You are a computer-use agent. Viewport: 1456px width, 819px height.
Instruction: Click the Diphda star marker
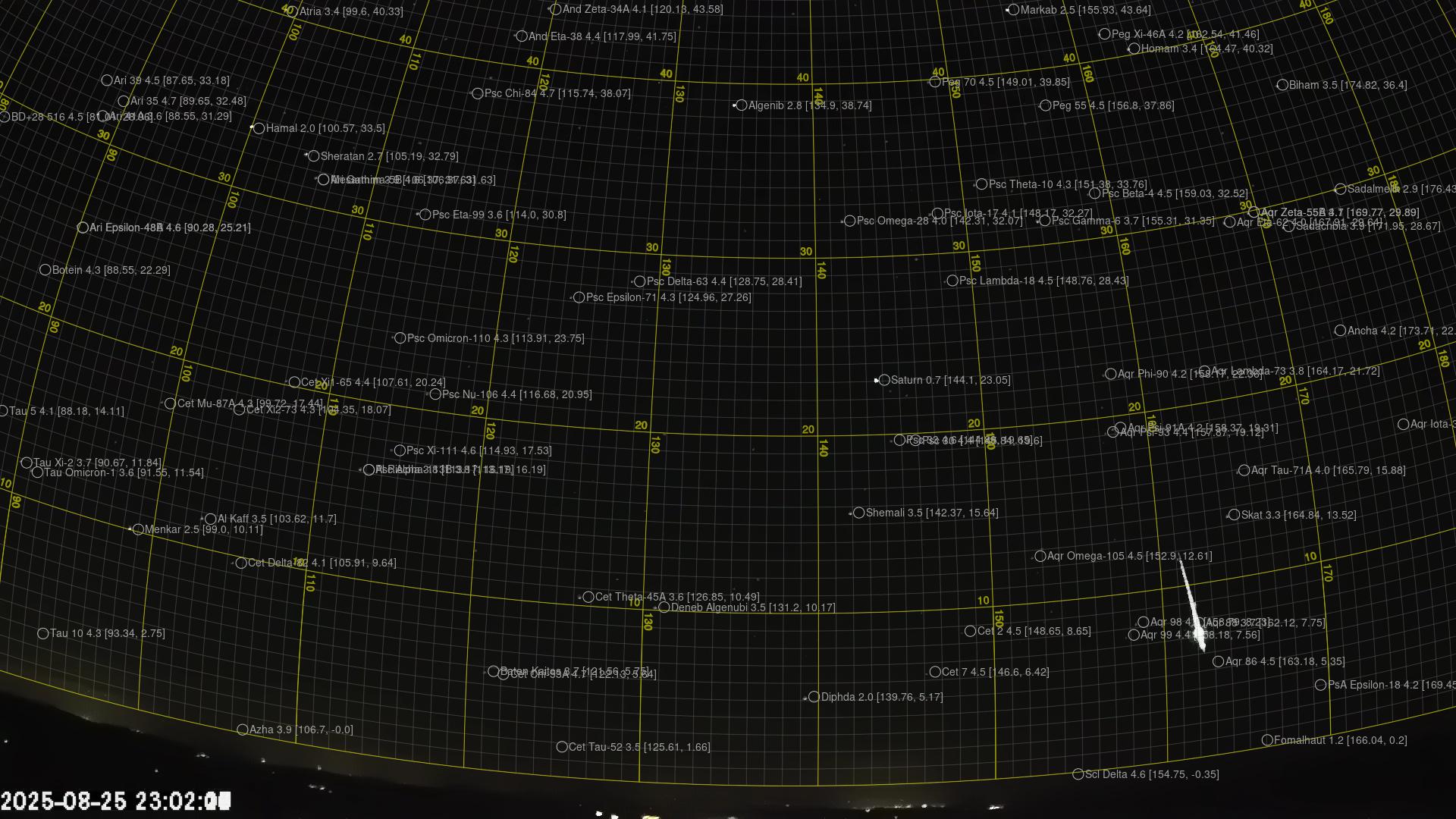tap(814, 697)
